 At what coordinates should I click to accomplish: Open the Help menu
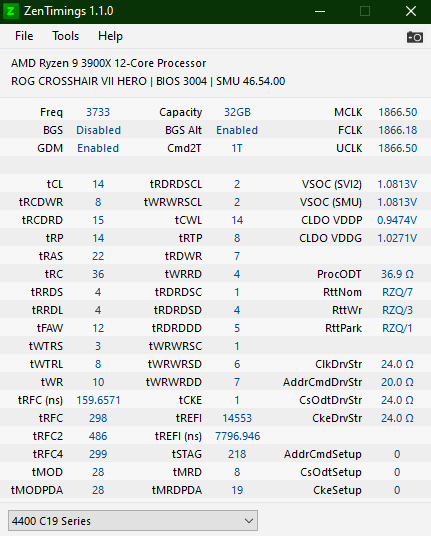pyautogui.click(x=110, y=36)
